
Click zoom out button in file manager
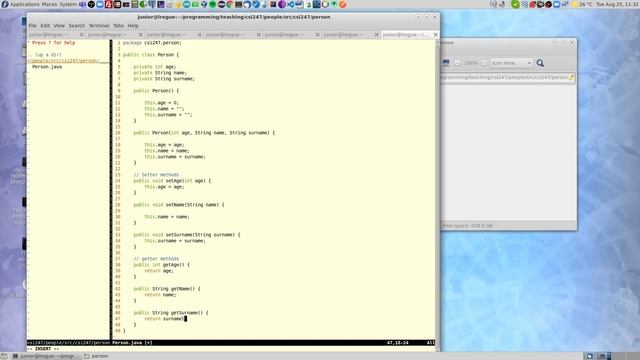[457, 63]
